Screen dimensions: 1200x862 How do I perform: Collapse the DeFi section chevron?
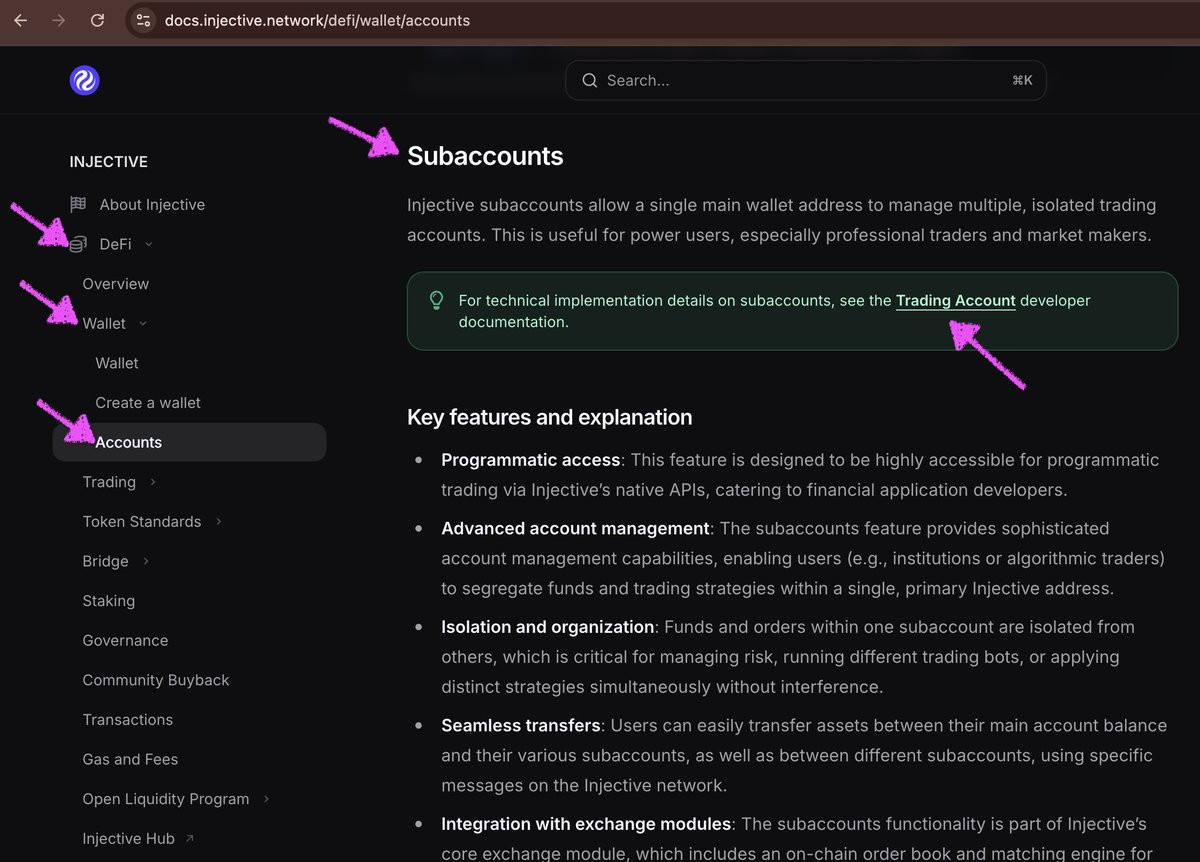point(149,244)
